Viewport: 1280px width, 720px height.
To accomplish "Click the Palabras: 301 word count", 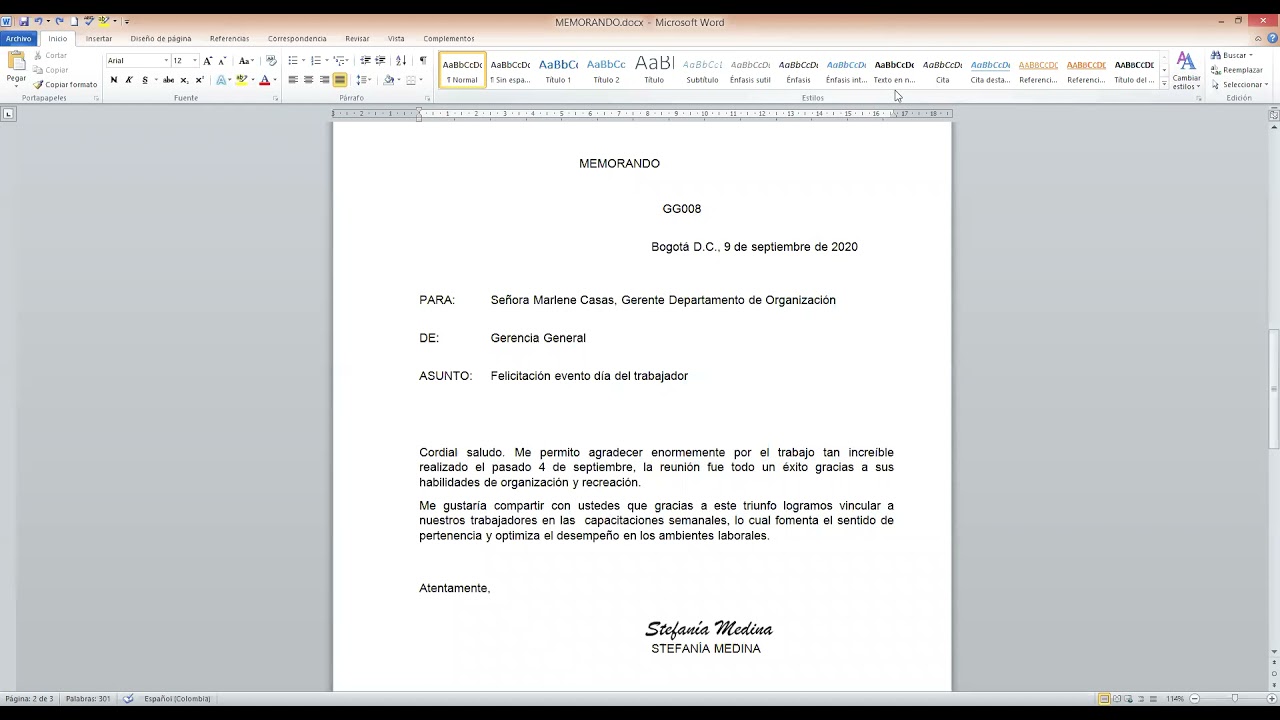I will tap(88, 699).
